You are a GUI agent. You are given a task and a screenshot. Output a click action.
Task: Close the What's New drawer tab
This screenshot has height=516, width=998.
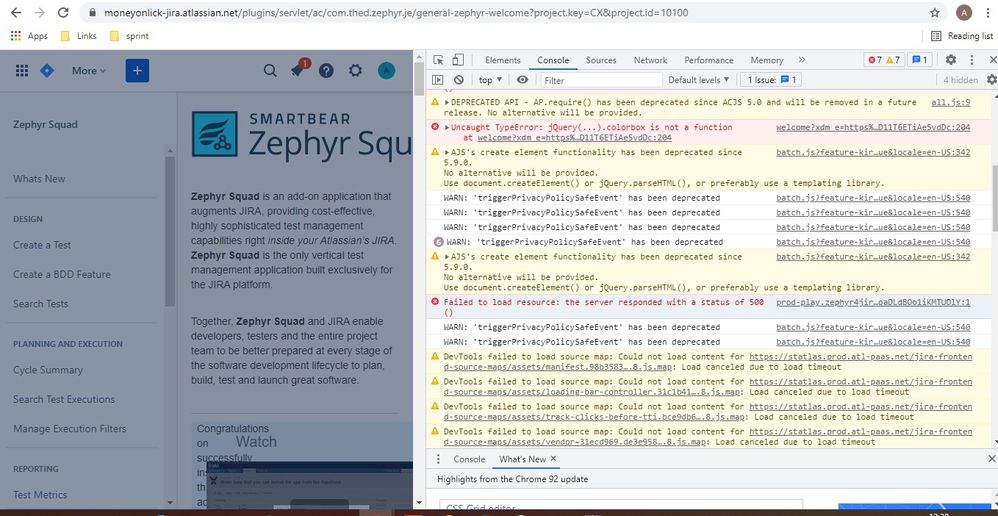coord(553,459)
